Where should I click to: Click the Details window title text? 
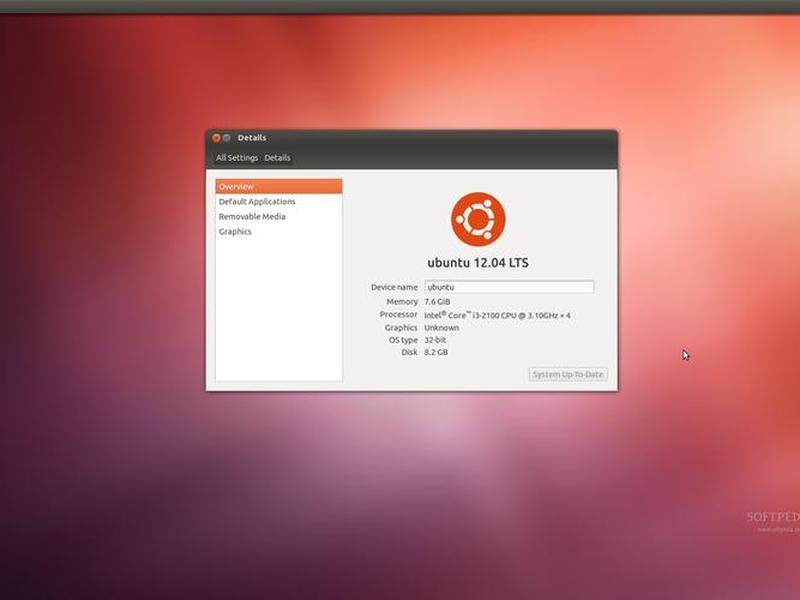pos(252,138)
